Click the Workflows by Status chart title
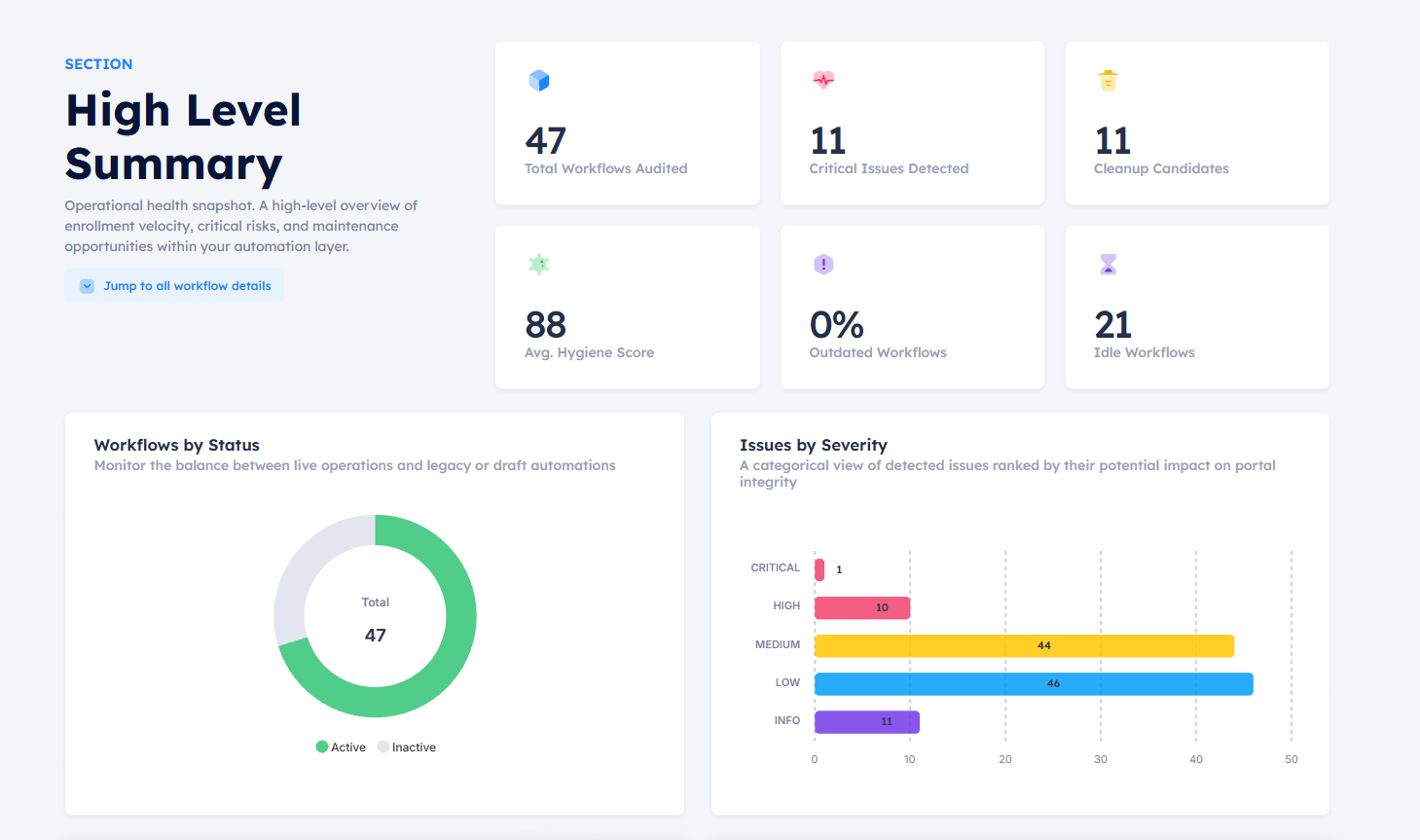Viewport: 1420px width, 840px height. tap(176, 445)
